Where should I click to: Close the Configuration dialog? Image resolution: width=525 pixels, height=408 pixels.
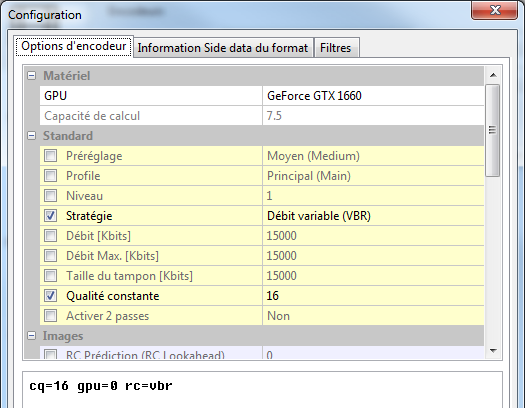click(495, 10)
